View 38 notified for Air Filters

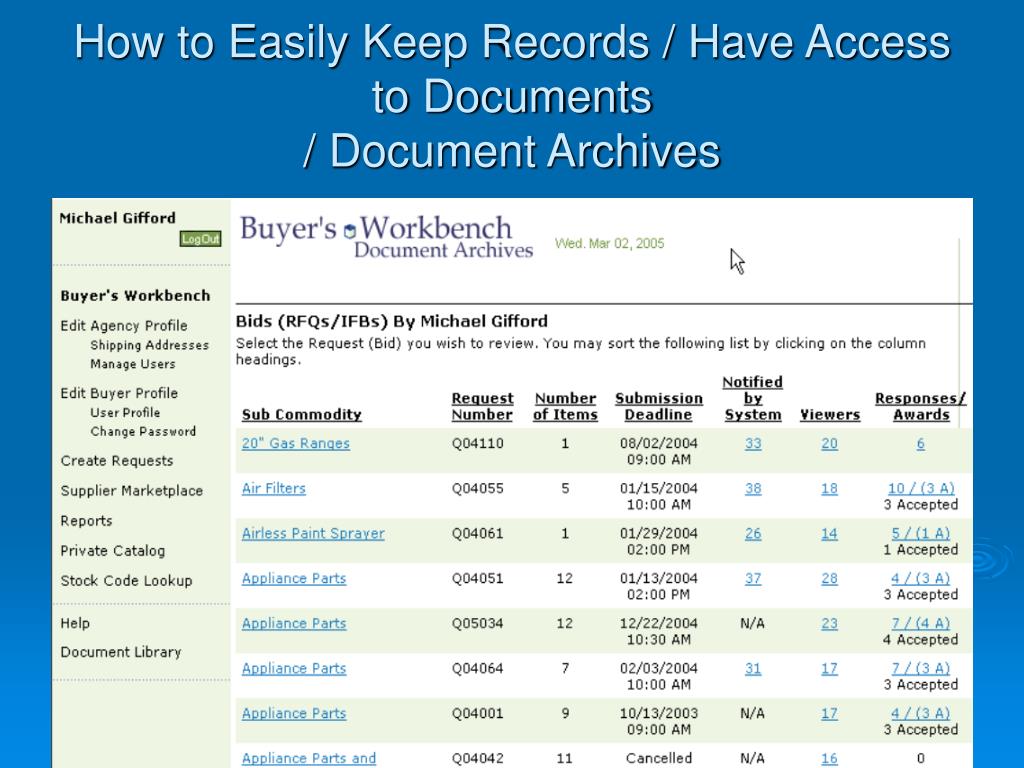coord(753,488)
